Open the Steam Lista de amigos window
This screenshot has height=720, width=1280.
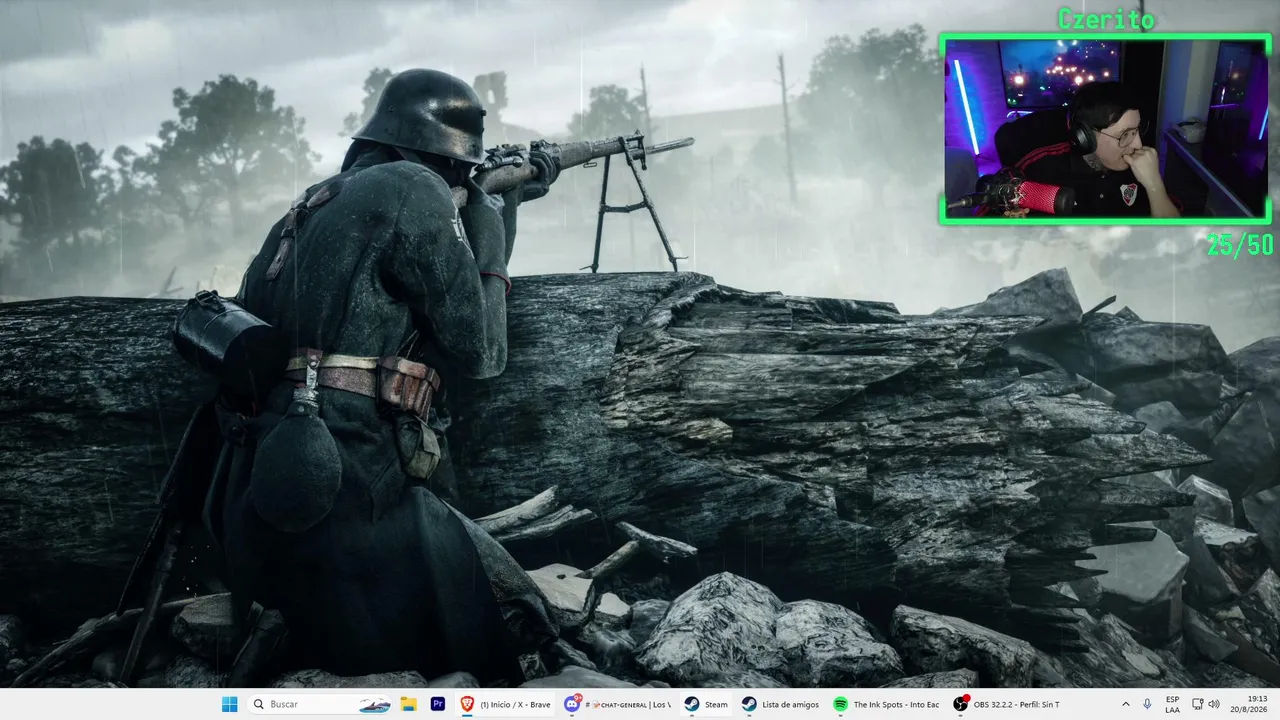781,704
